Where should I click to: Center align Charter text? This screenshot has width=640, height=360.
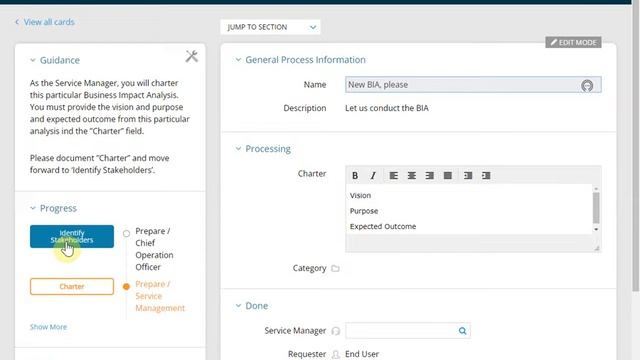pyautogui.click(x=411, y=176)
